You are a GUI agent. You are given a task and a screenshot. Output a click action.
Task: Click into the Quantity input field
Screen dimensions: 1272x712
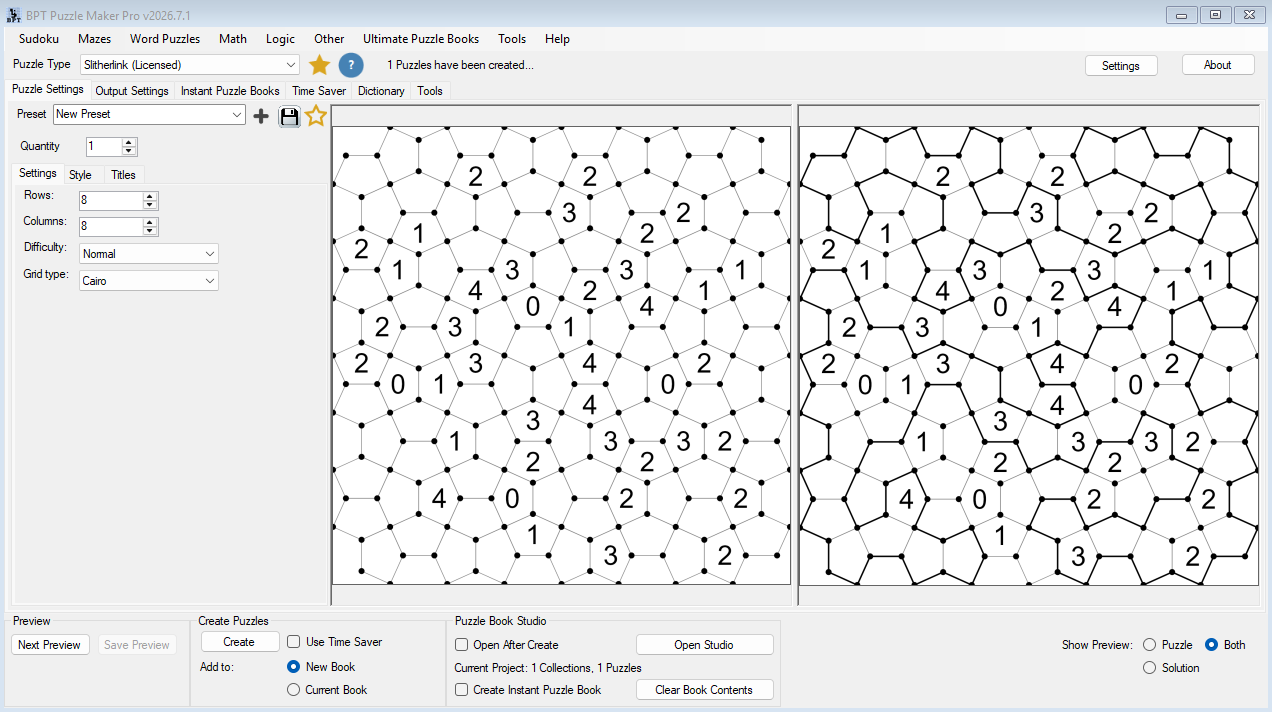point(104,147)
